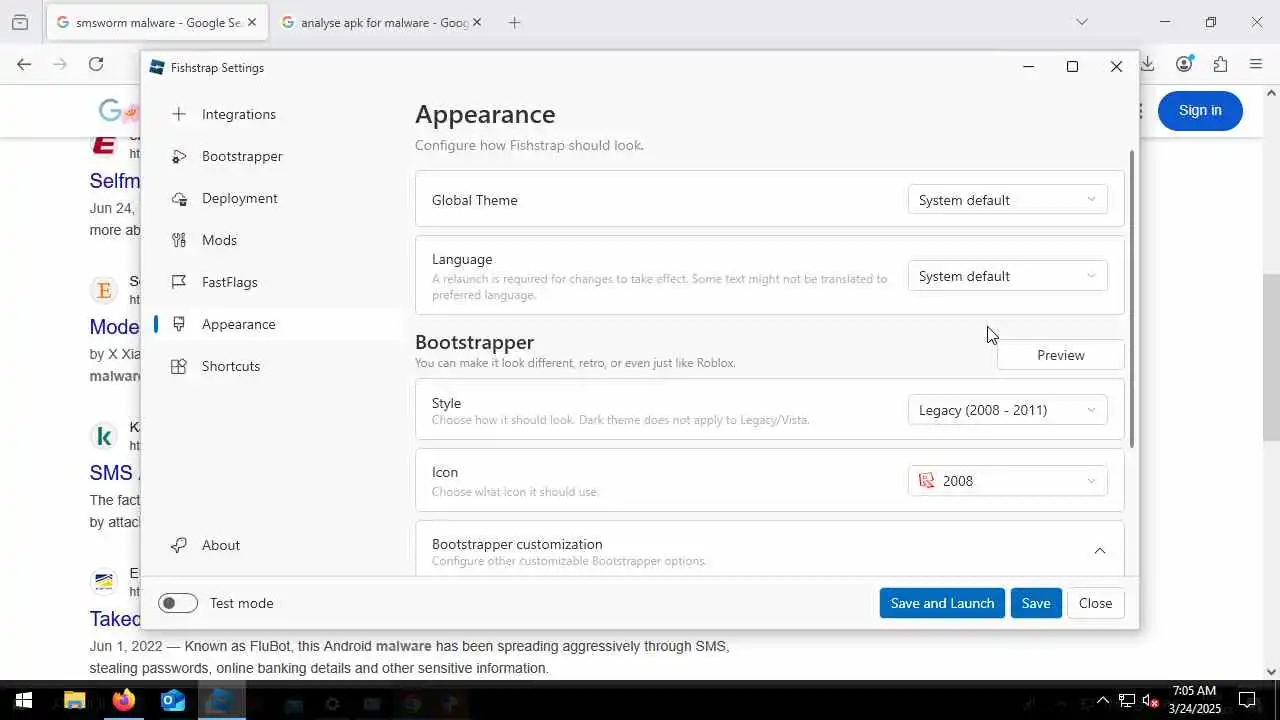Click the Deployment cloud icon

coord(179,198)
